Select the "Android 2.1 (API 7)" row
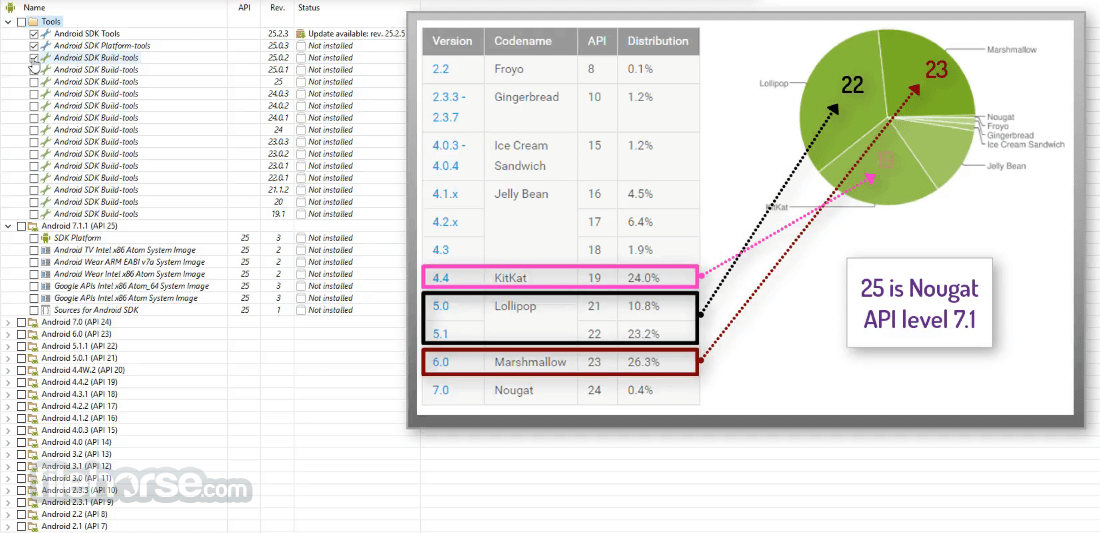This screenshot has width=1100, height=533. pos(74,526)
